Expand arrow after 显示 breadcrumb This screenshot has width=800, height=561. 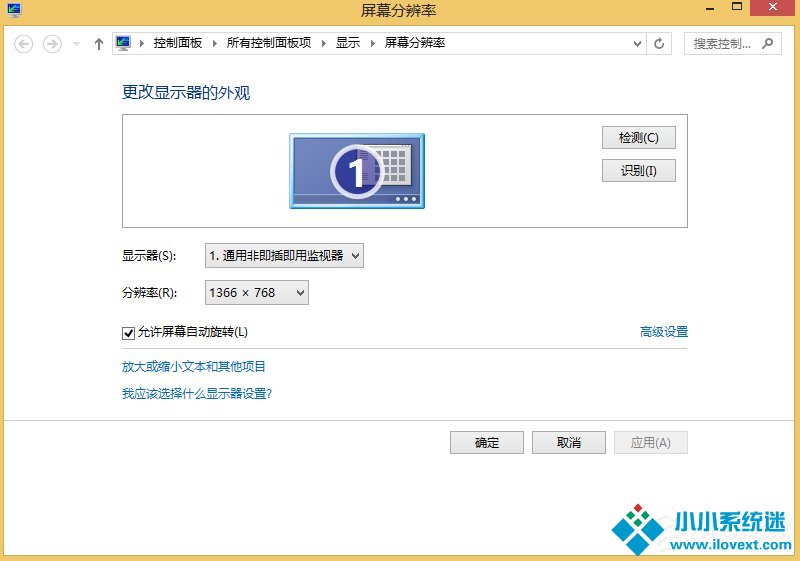pyautogui.click(x=373, y=43)
